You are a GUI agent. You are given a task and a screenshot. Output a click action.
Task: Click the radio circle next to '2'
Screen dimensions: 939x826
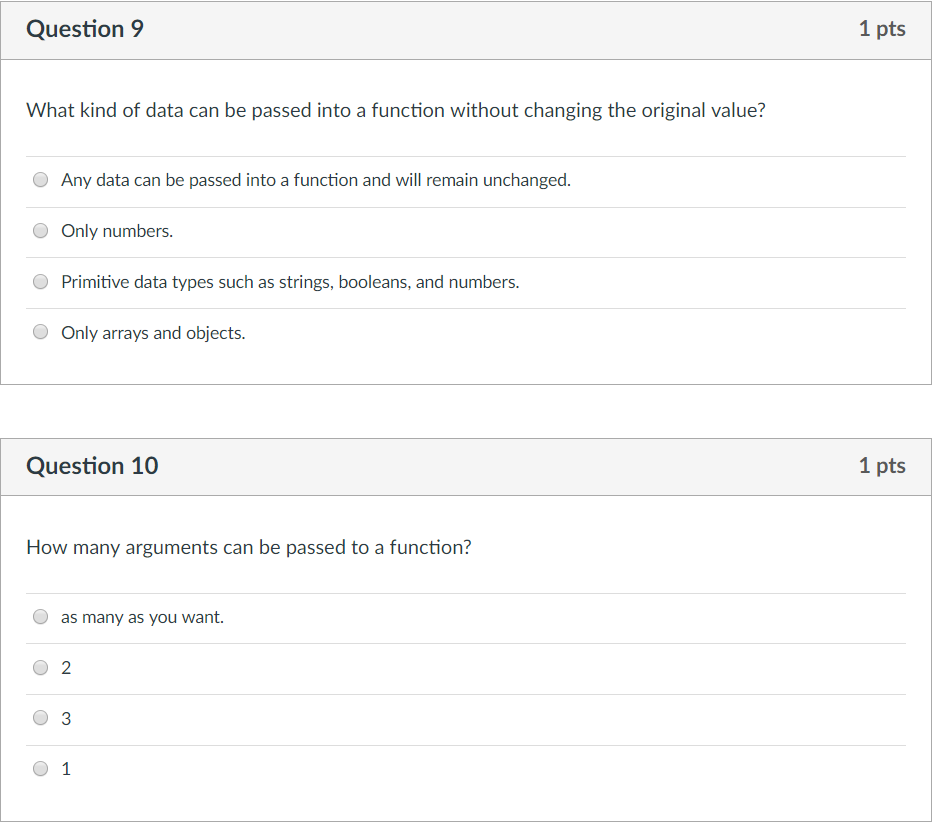point(40,667)
